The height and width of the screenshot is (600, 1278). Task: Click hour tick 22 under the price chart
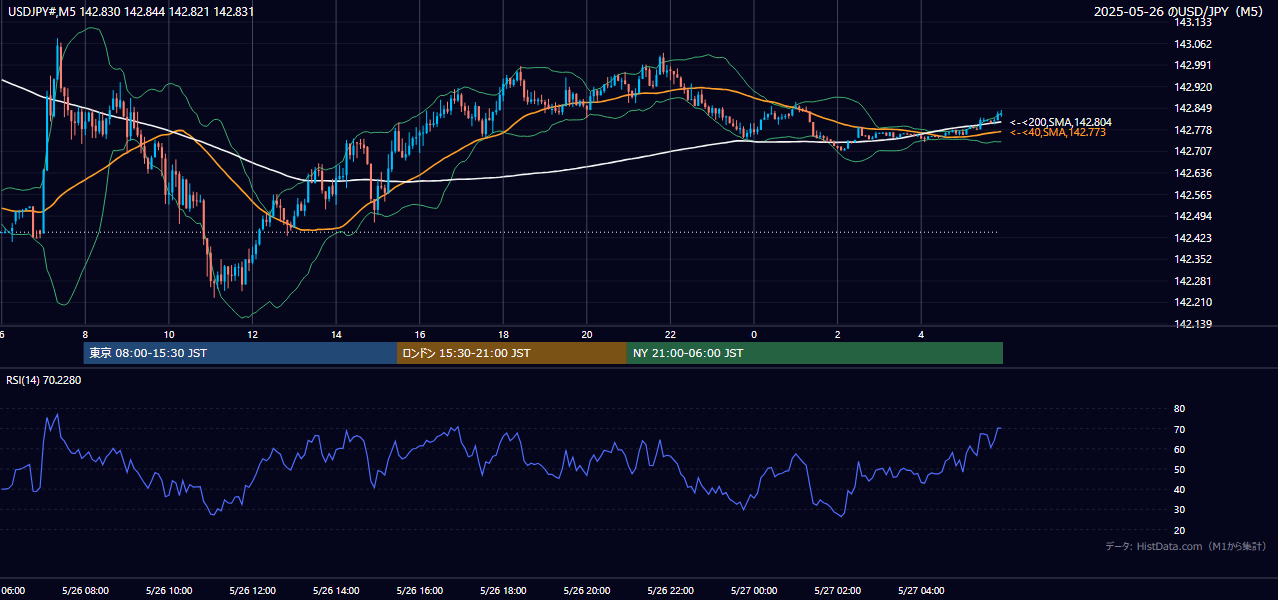pos(670,334)
